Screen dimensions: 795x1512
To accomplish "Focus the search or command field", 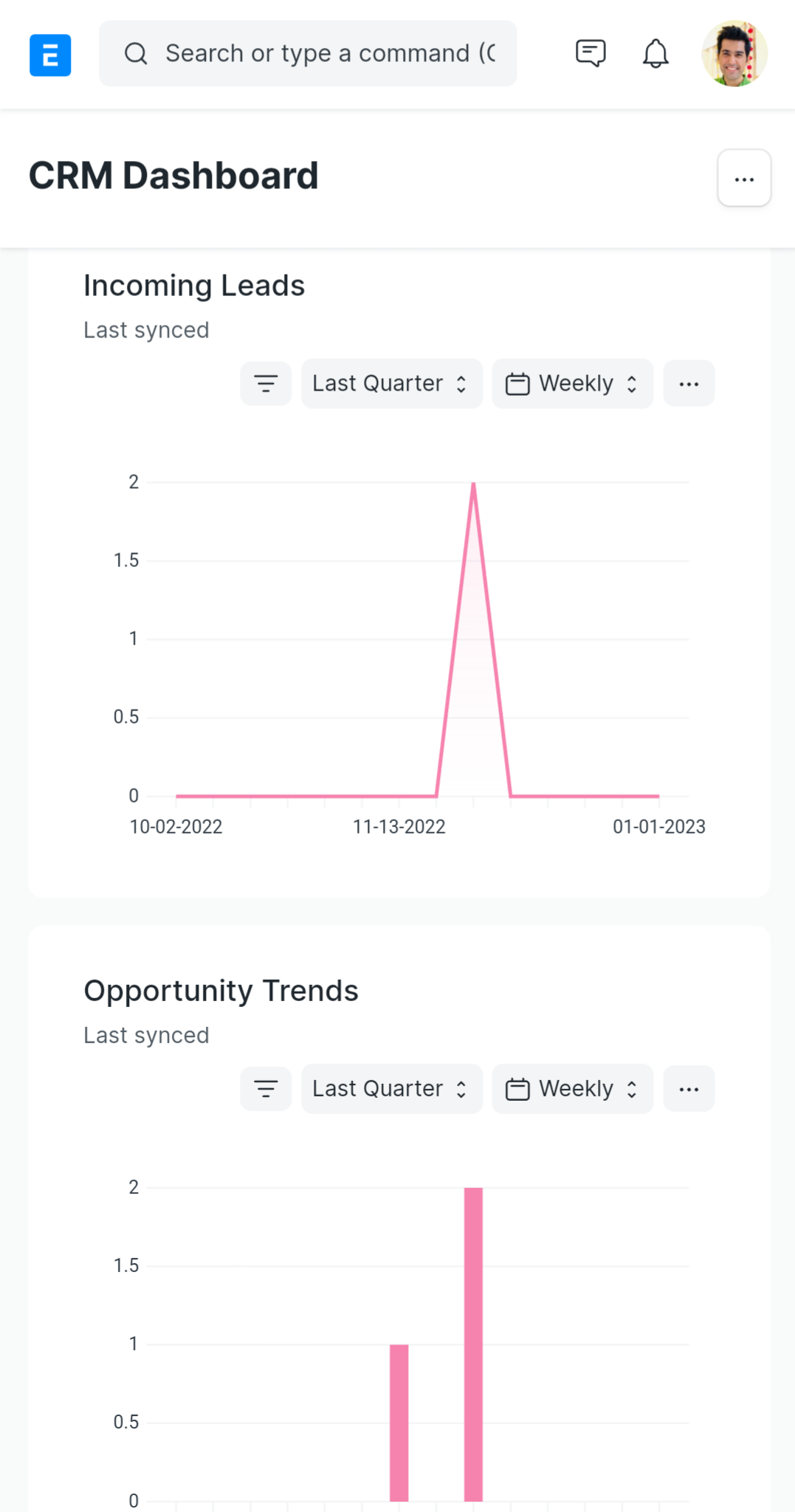I will coord(308,54).
